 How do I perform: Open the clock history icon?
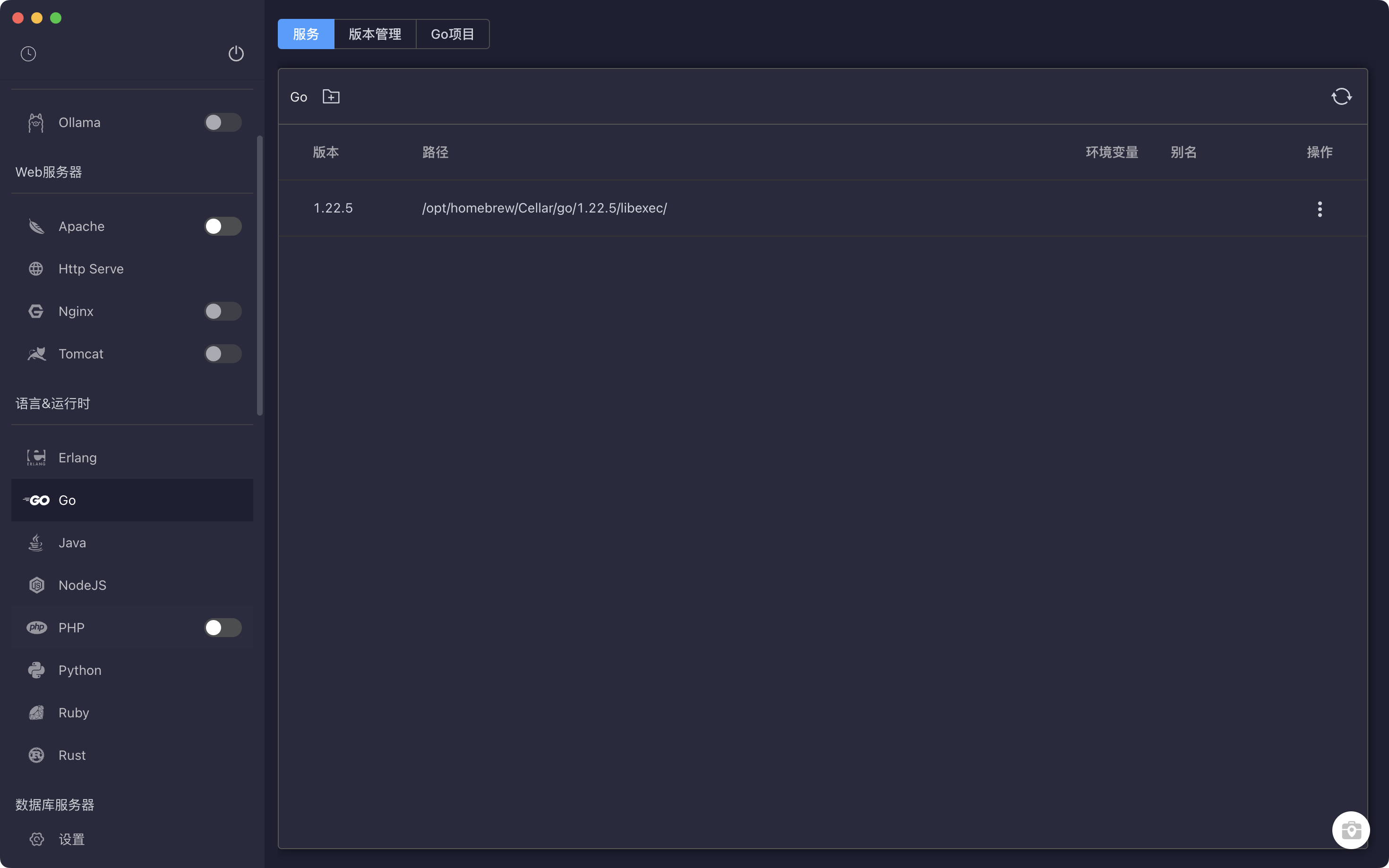pos(28,54)
